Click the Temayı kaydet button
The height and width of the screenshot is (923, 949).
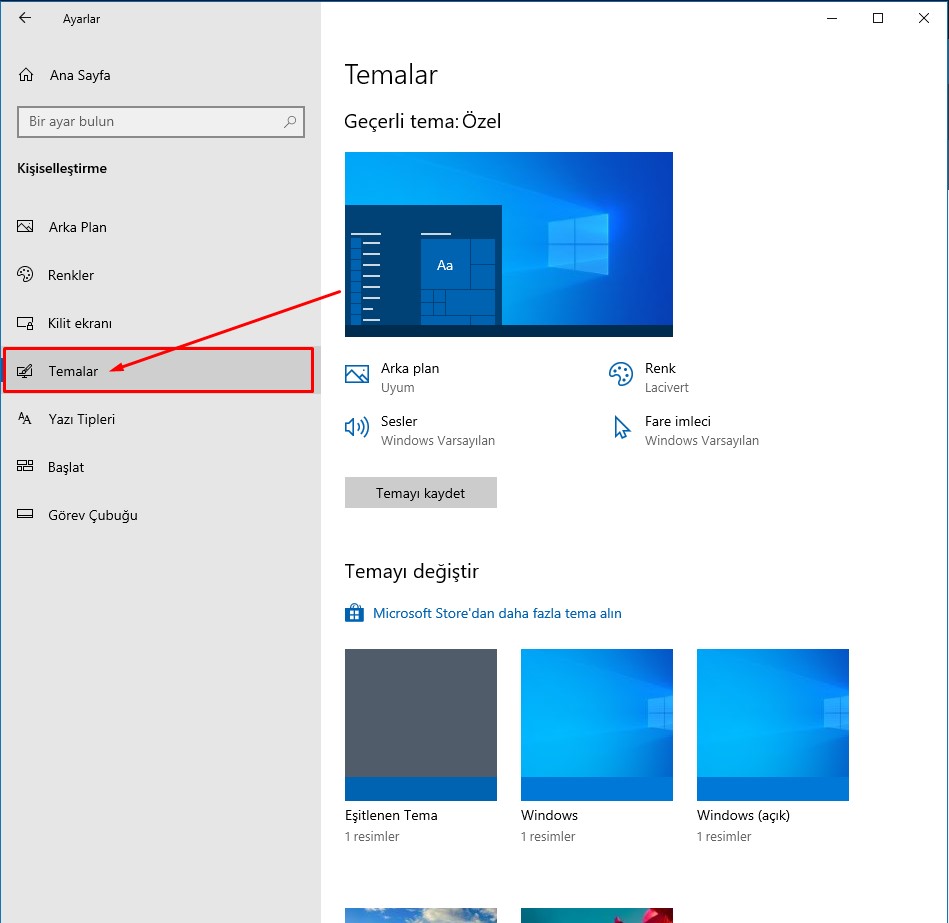[x=421, y=493]
